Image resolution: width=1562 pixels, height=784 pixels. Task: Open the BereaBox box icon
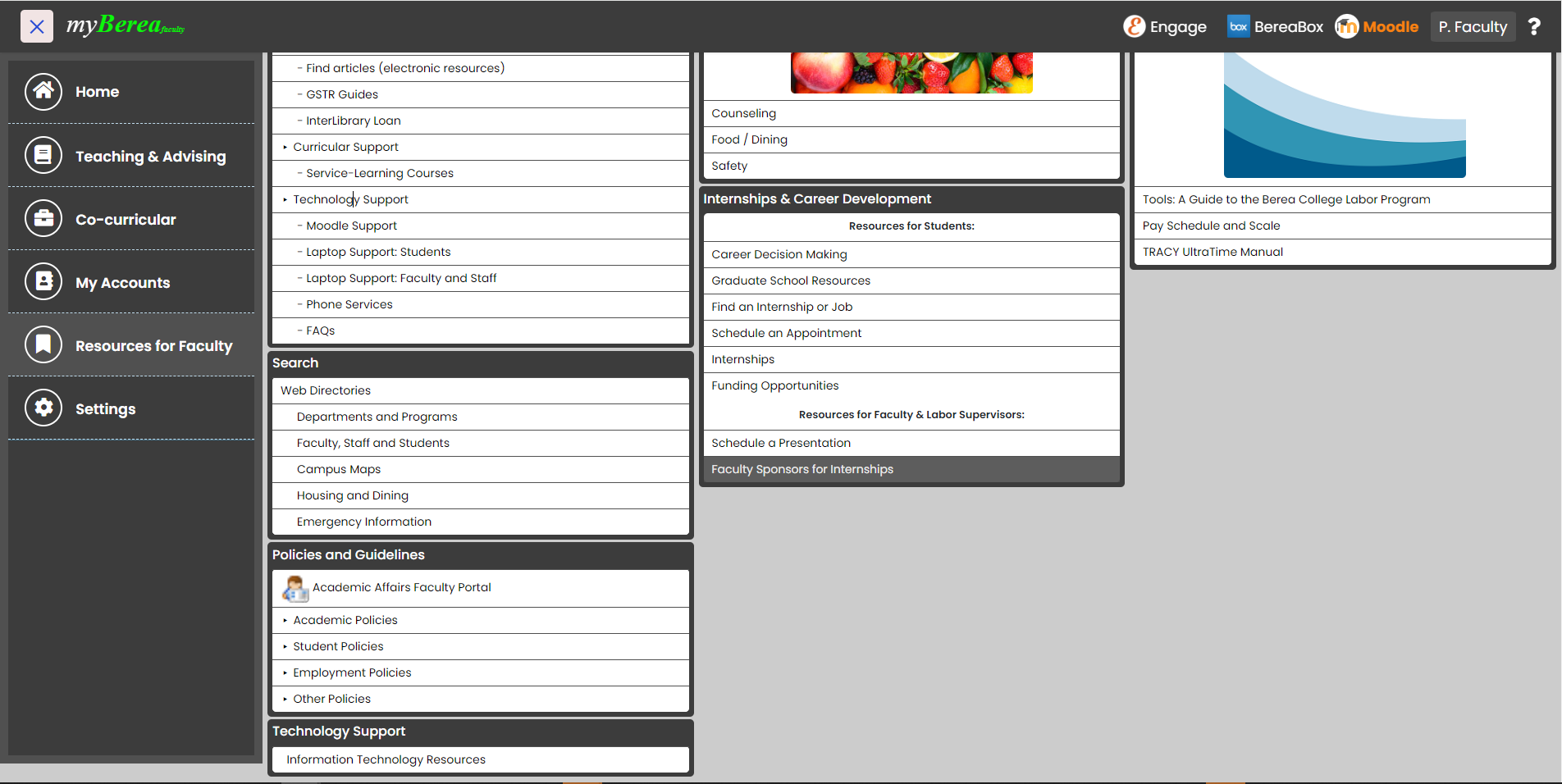pos(1238,27)
